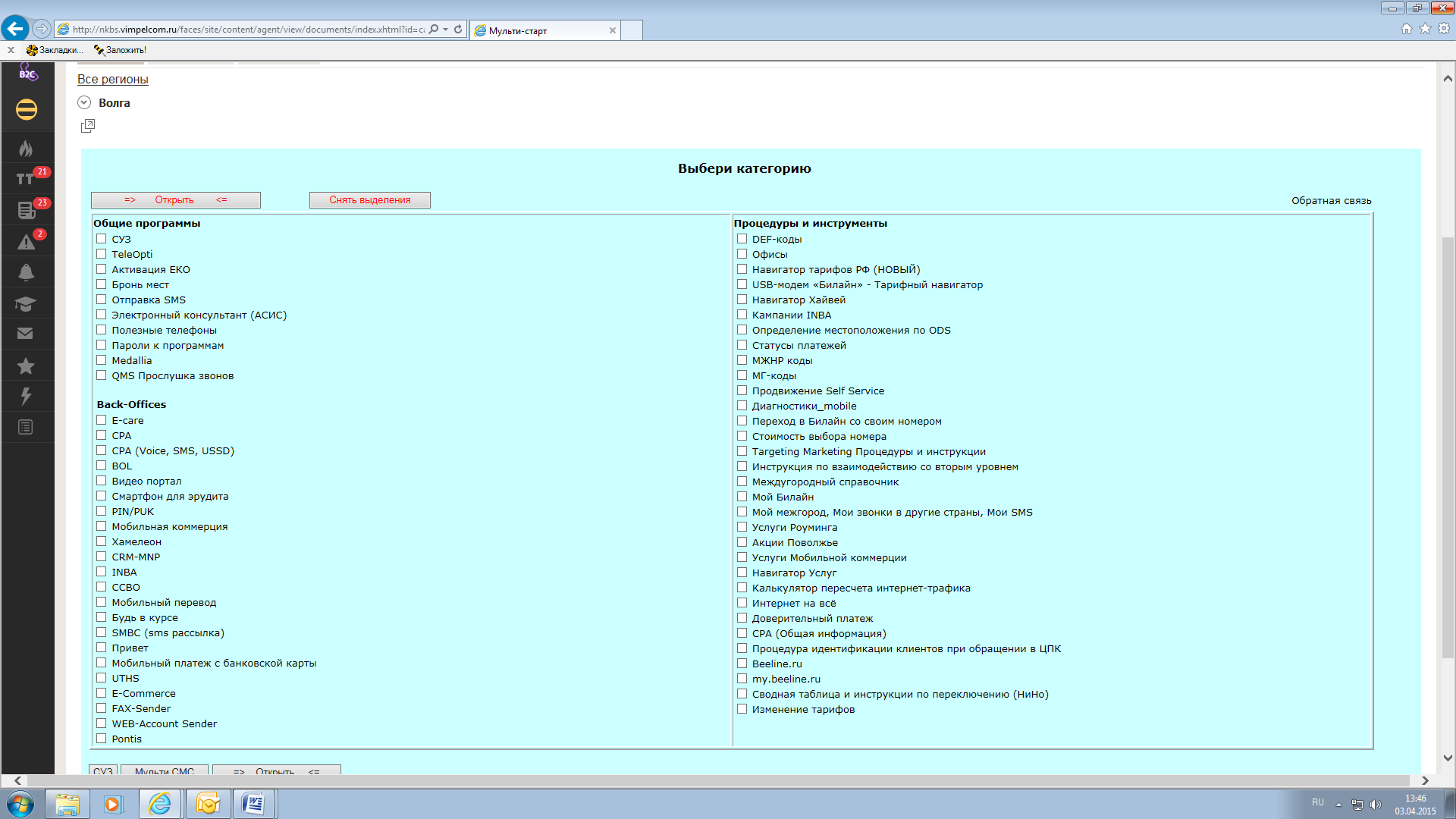
Task: Open the Обратная связь link
Action: tap(1332, 201)
